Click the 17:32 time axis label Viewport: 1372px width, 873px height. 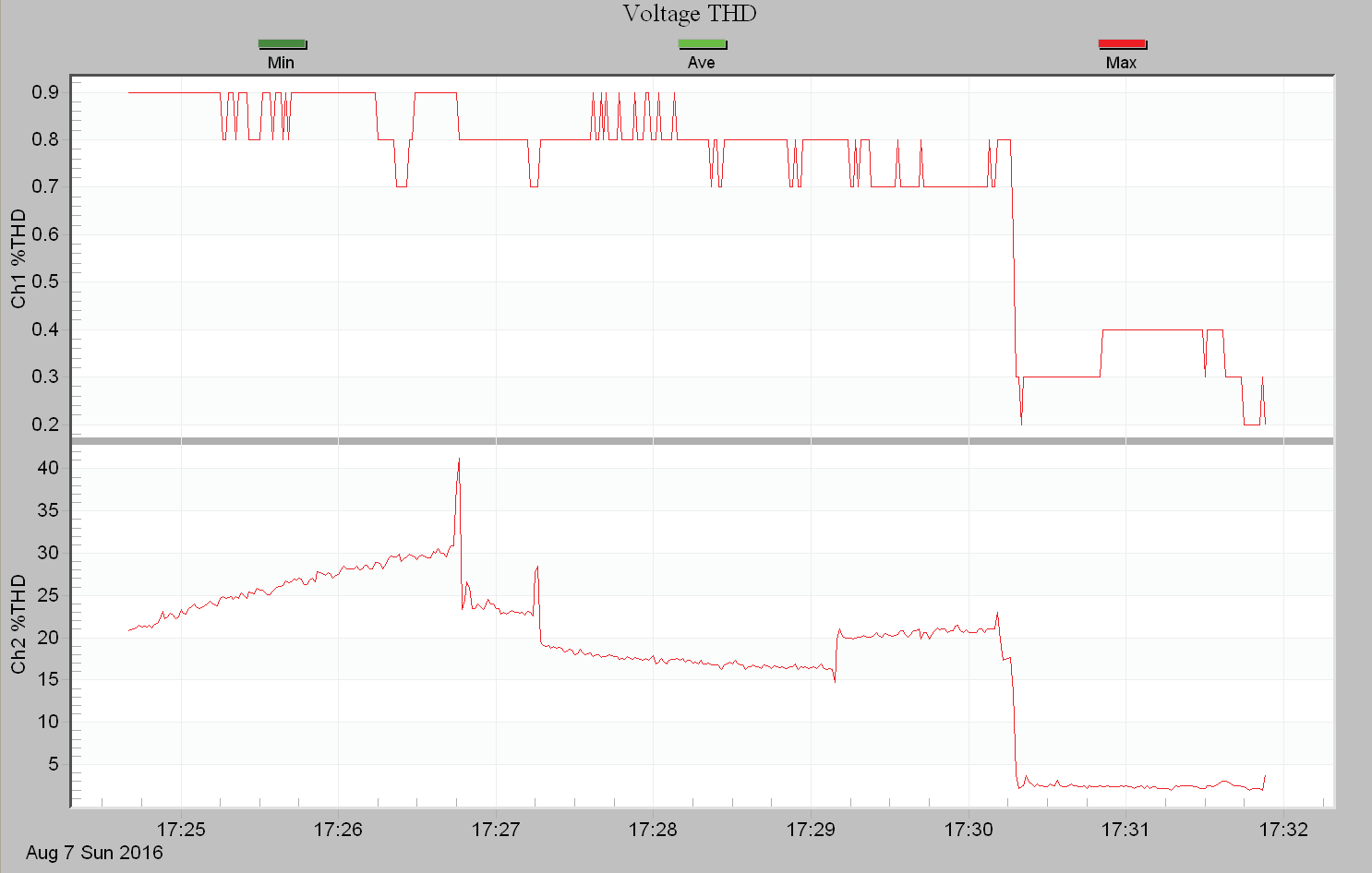[x=1283, y=830]
